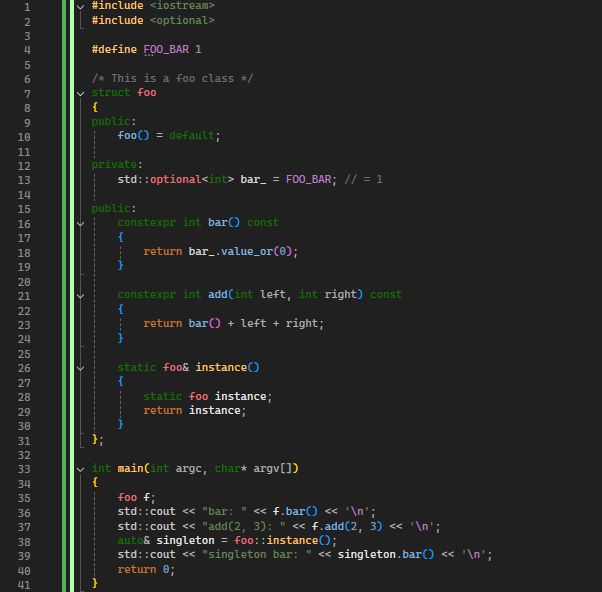The width and height of the screenshot is (602, 592).
Task: Fold the add(int left, int right) function
Action: point(81,295)
